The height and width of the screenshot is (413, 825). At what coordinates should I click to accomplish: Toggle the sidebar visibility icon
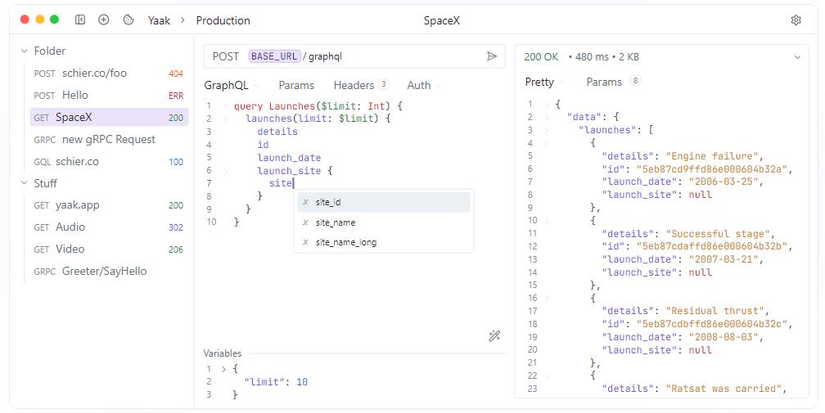(80, 20)
